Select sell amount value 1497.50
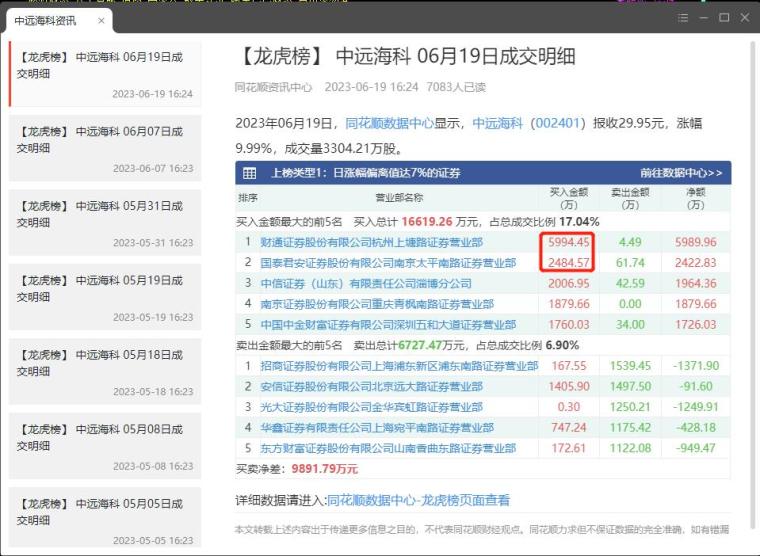This screenshot has width=760, height=556. pos(630,386)
